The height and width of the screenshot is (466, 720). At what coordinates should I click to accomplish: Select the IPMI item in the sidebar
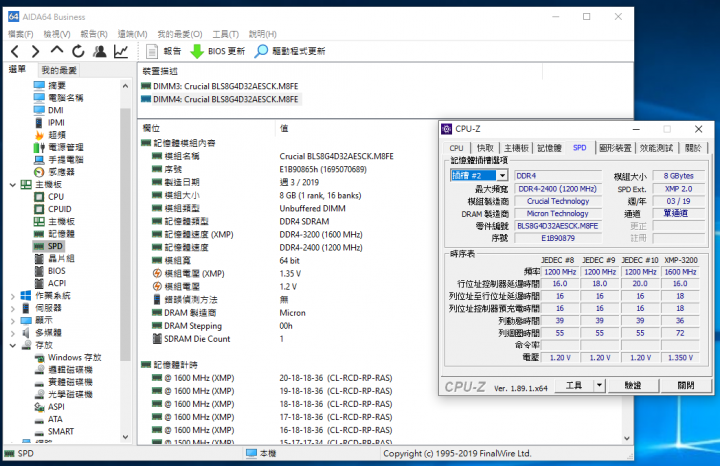coord(56,123)
